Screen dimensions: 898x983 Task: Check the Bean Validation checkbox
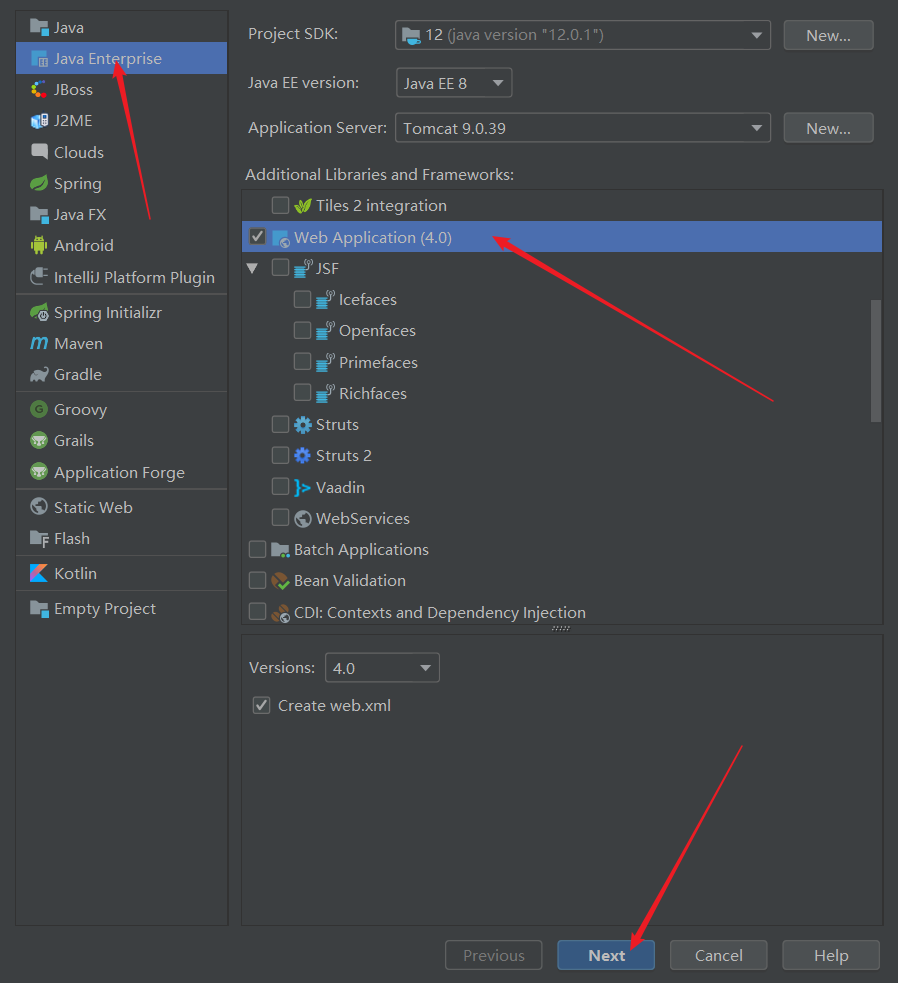[x=257, y=581]
